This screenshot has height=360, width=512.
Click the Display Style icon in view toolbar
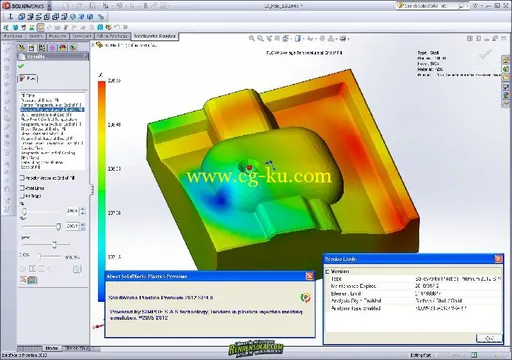point(298,39)
